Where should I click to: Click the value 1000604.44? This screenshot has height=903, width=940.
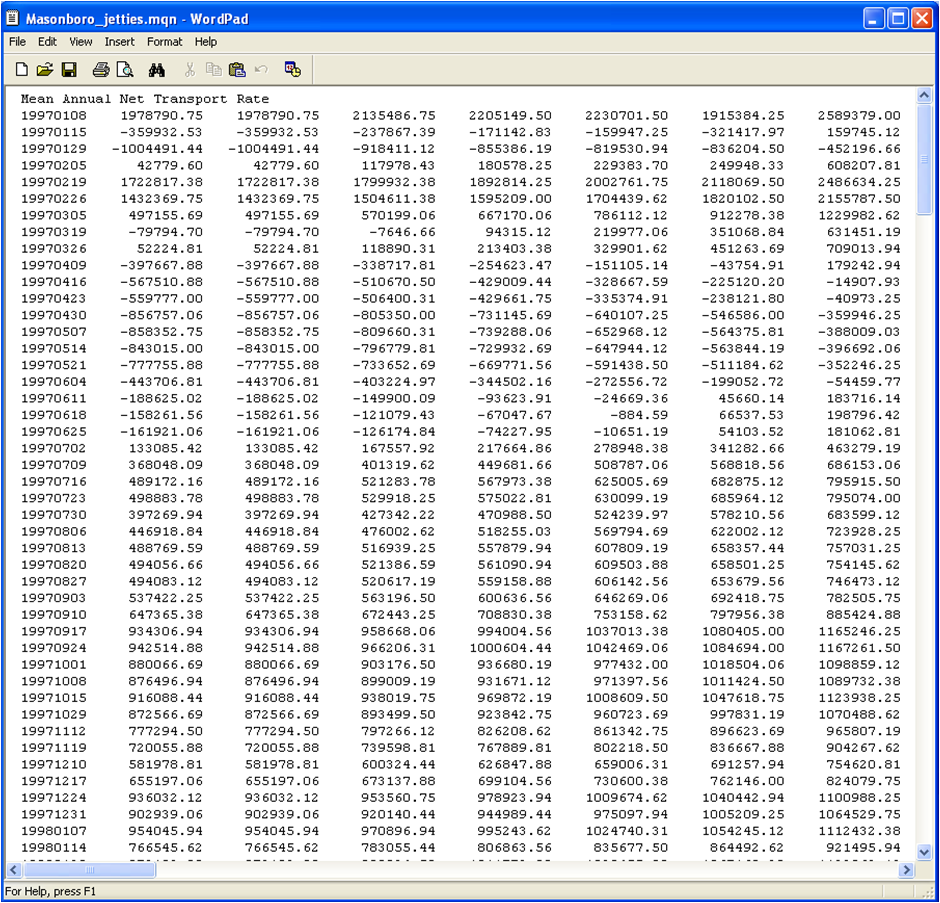pos(511,648)
